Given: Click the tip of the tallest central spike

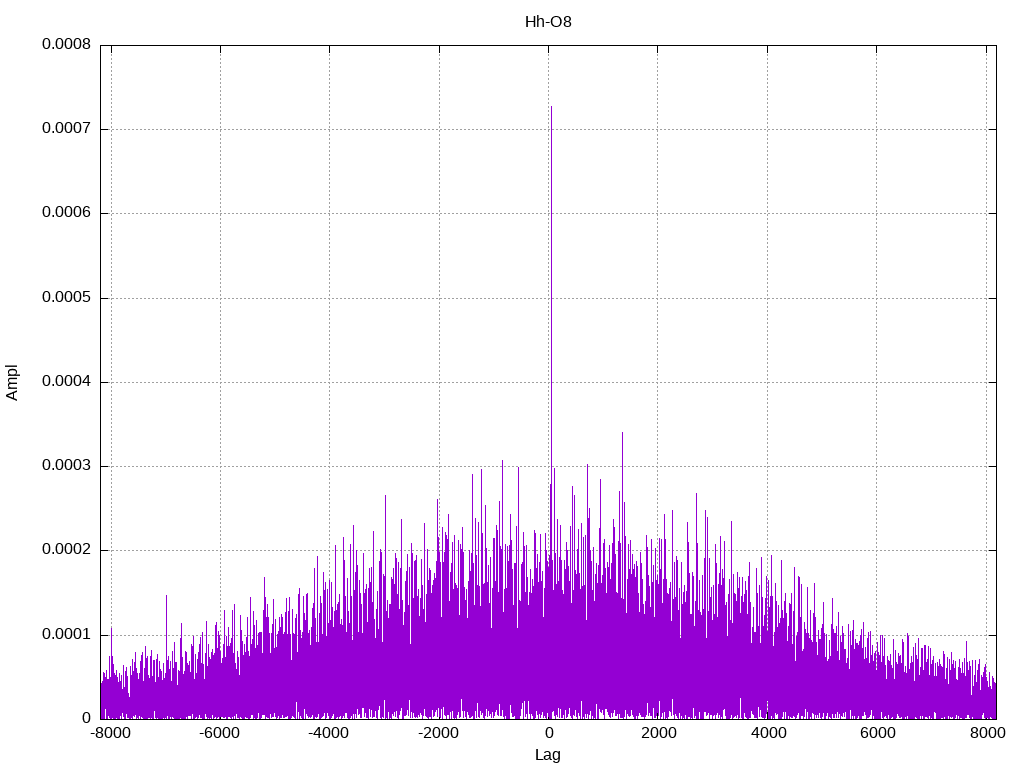Looking at the screenshot, I should 551,107.
